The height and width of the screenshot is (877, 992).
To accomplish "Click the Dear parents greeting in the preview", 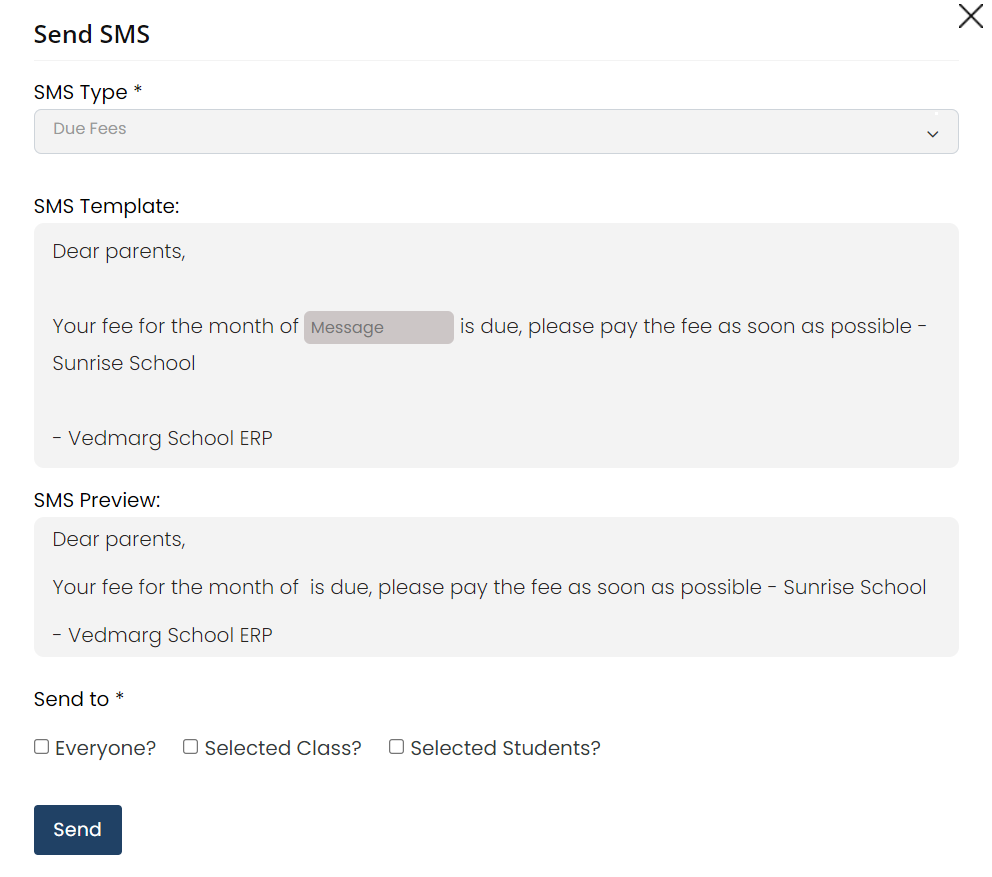I will tap(118, 539).
